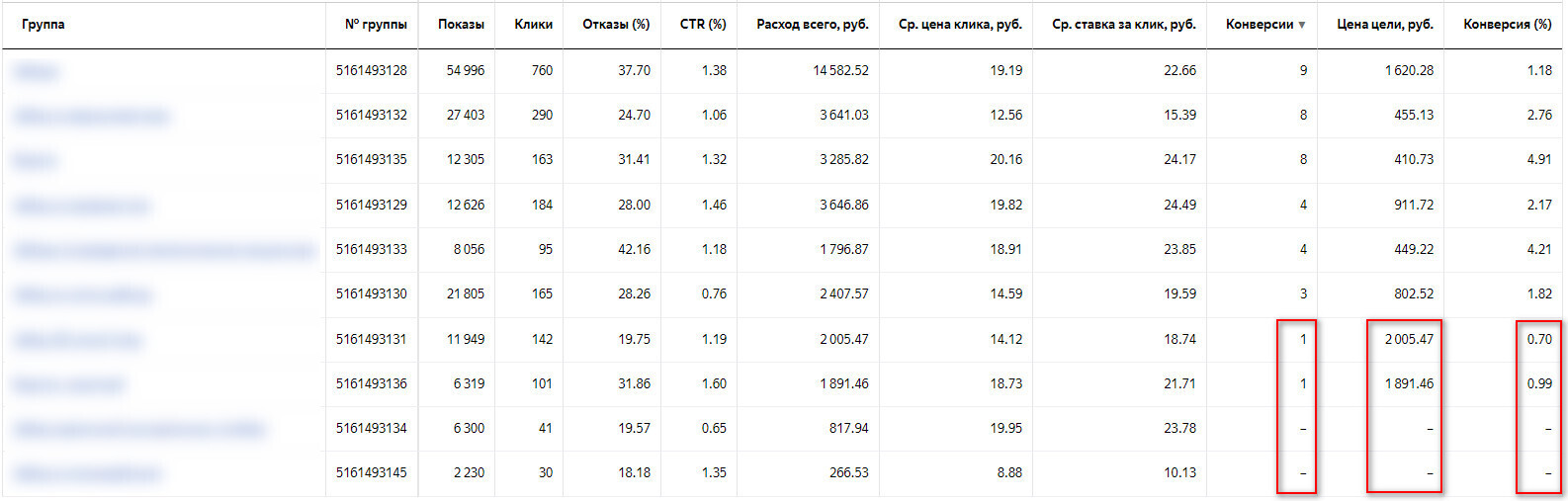Click the Группа column header
1568x501 pixels.
tap(44, 24)
